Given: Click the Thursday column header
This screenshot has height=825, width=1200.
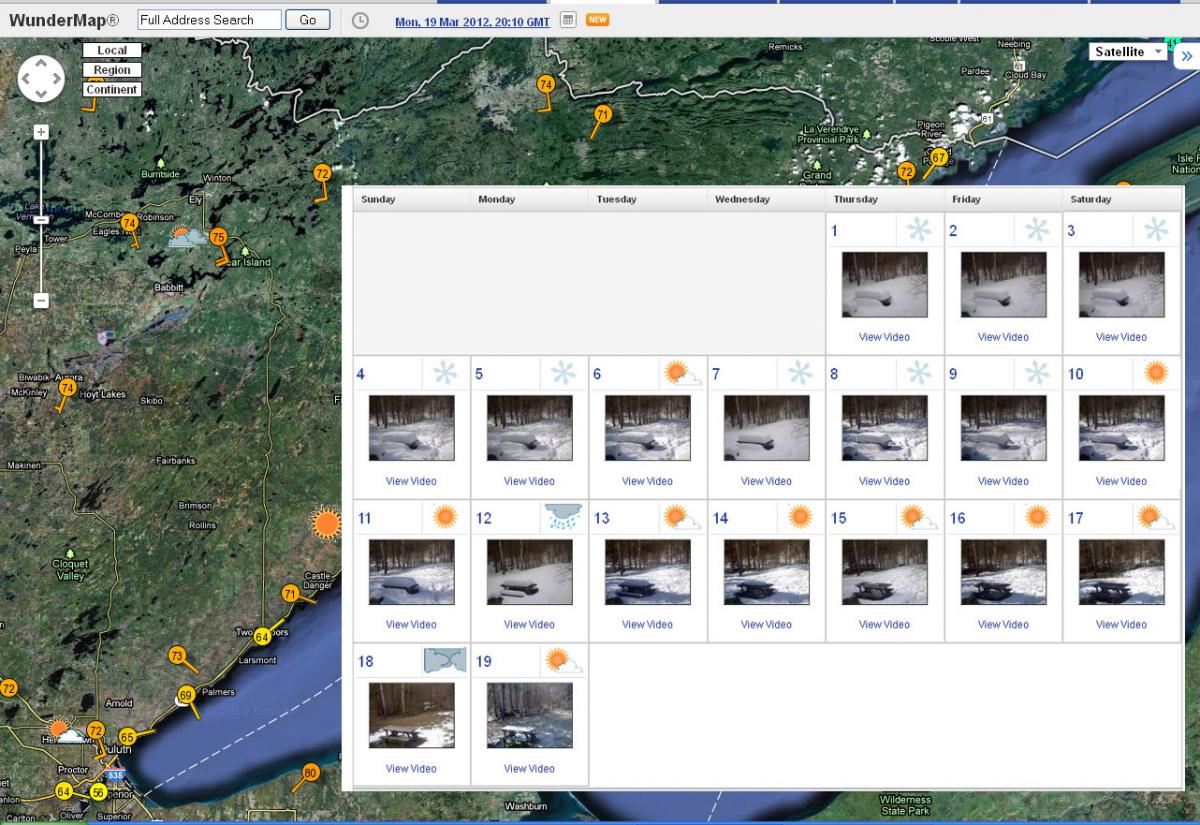Looking at the screenshot, I should pyautogui.click(x=855, y=199).
